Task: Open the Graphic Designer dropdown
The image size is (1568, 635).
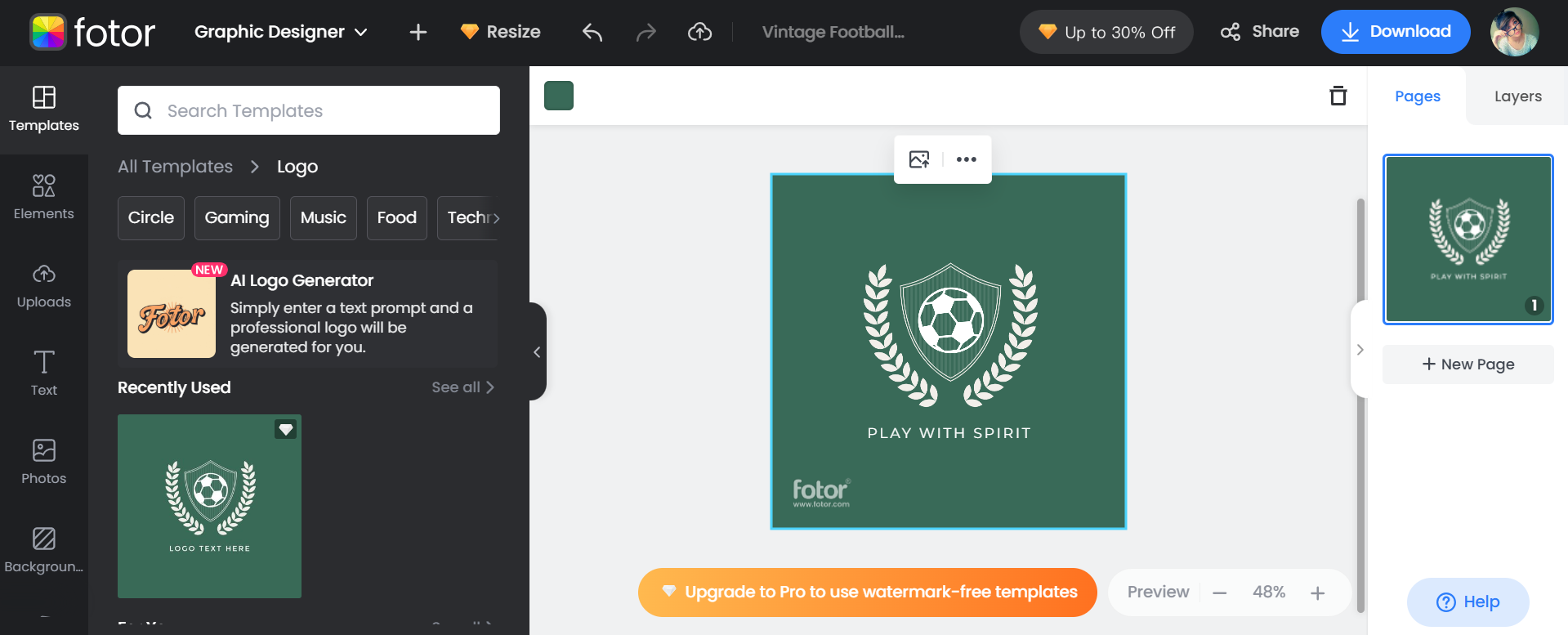Action: [x=280, y=32]
